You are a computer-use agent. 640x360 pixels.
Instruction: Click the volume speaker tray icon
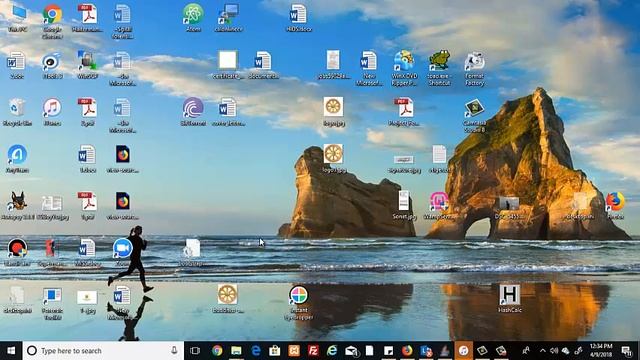point(554,350)
